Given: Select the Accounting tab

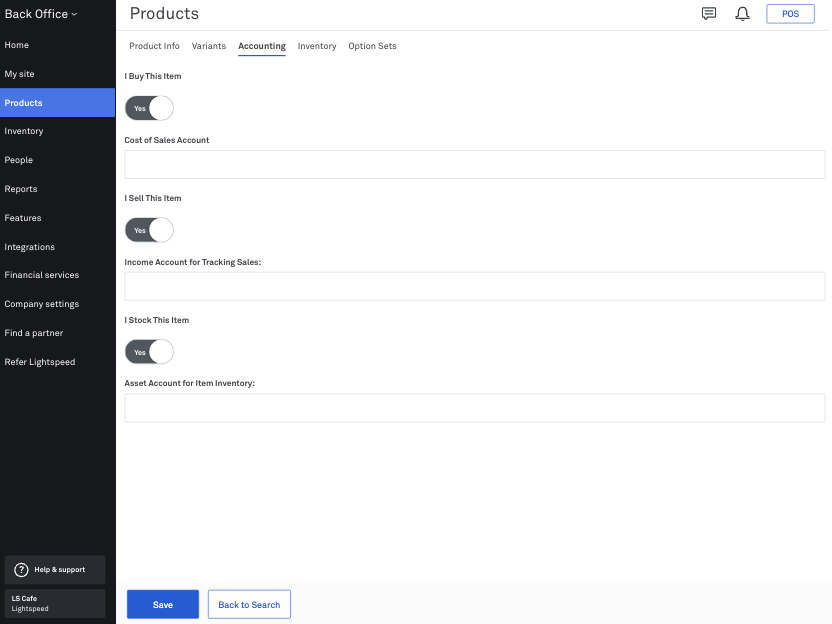Looking at the screenshot, I should (x=262, y=46).
